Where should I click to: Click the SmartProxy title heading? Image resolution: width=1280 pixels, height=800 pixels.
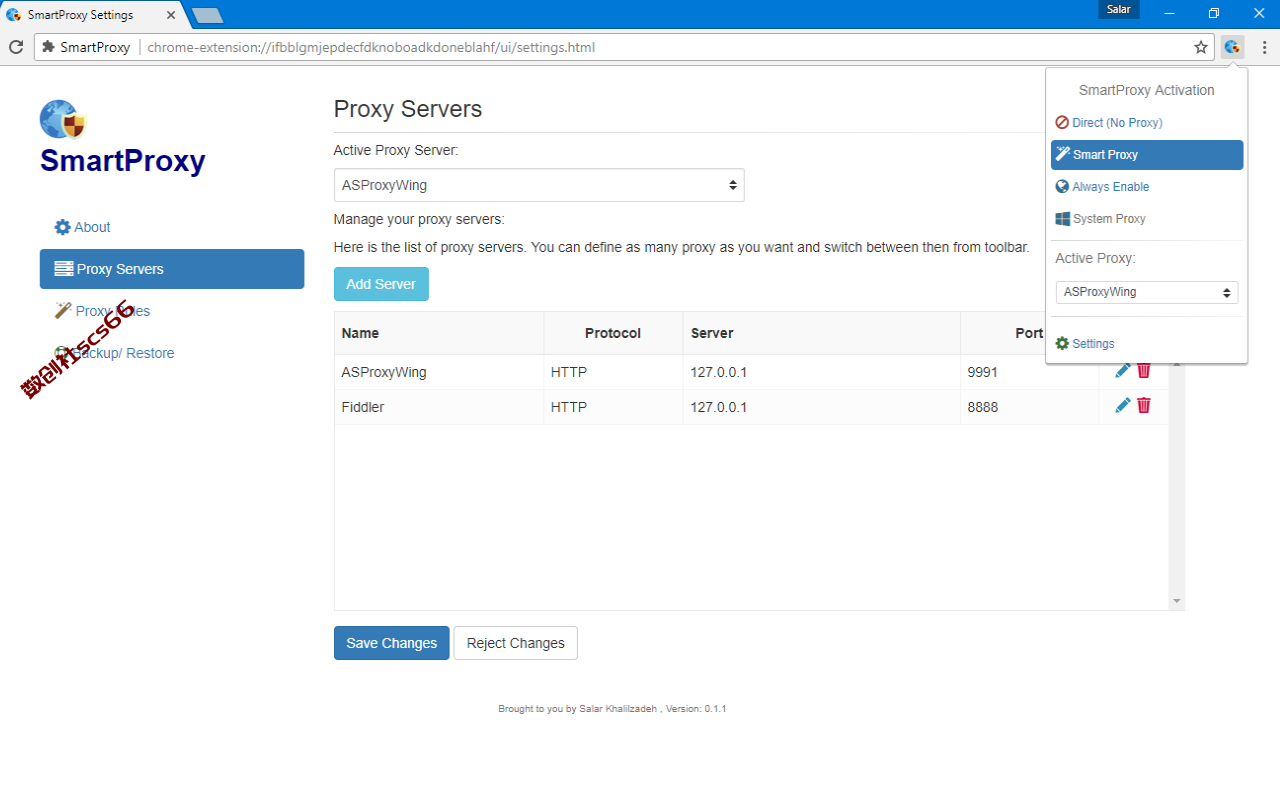(x=123, y=161)
